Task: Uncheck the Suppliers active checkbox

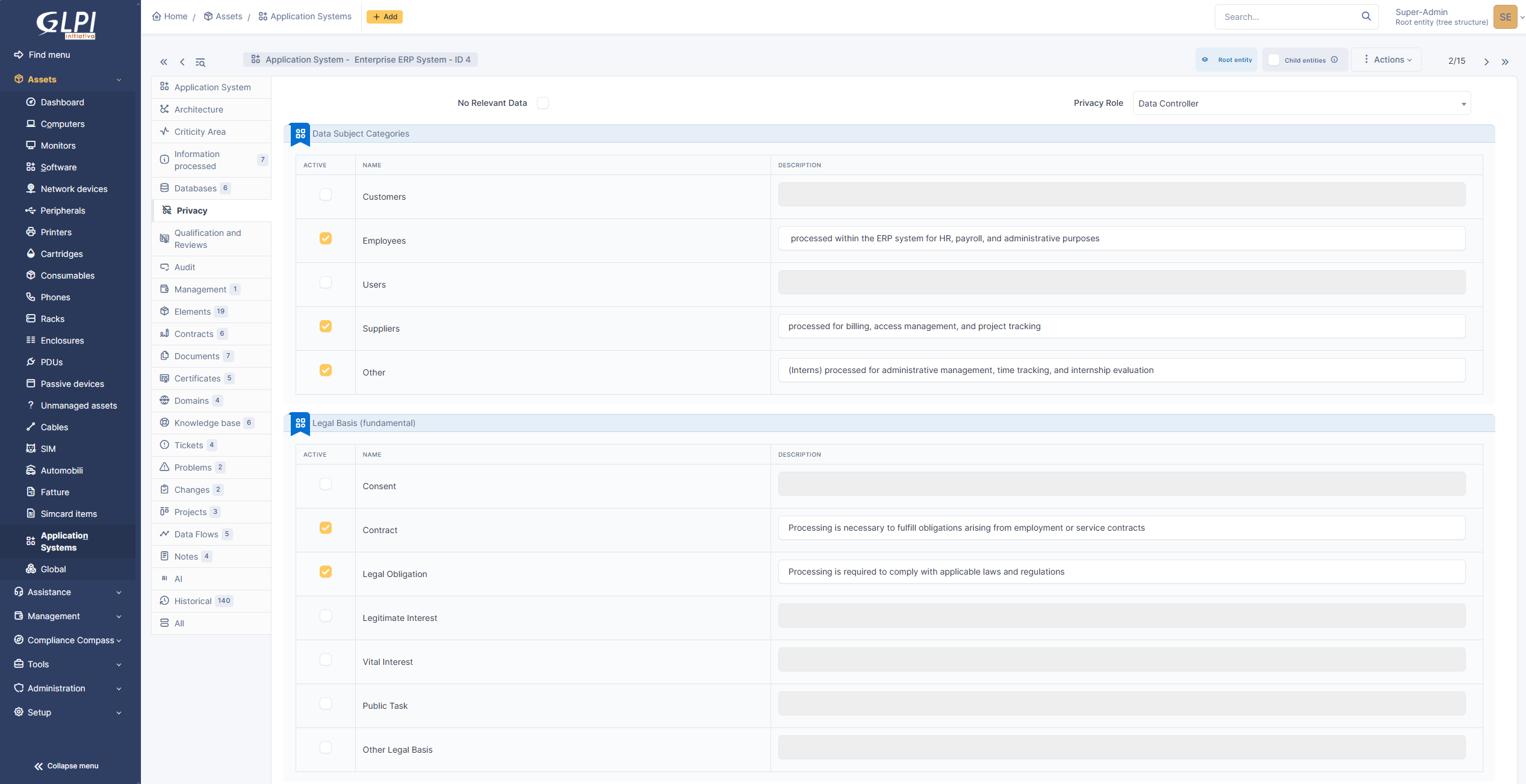Action: coord(326,326)
